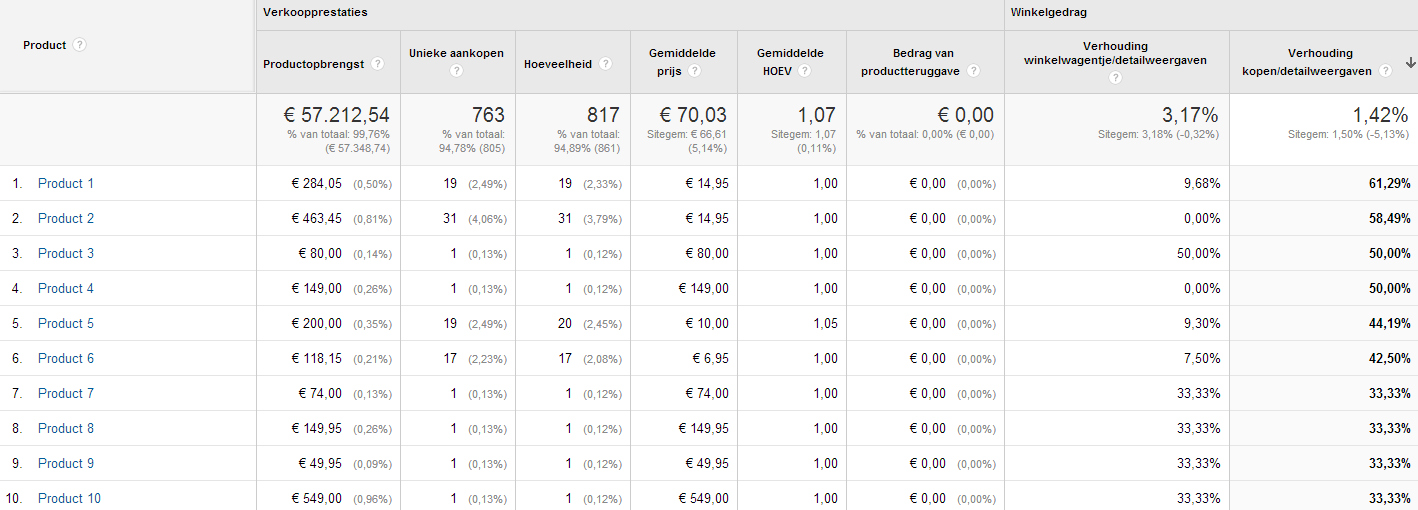The width and height of the screenshot is (1418, 510).
Task: Click help icon beside Verhouding kopen/detailweergaven
Action: (1385, 71)
